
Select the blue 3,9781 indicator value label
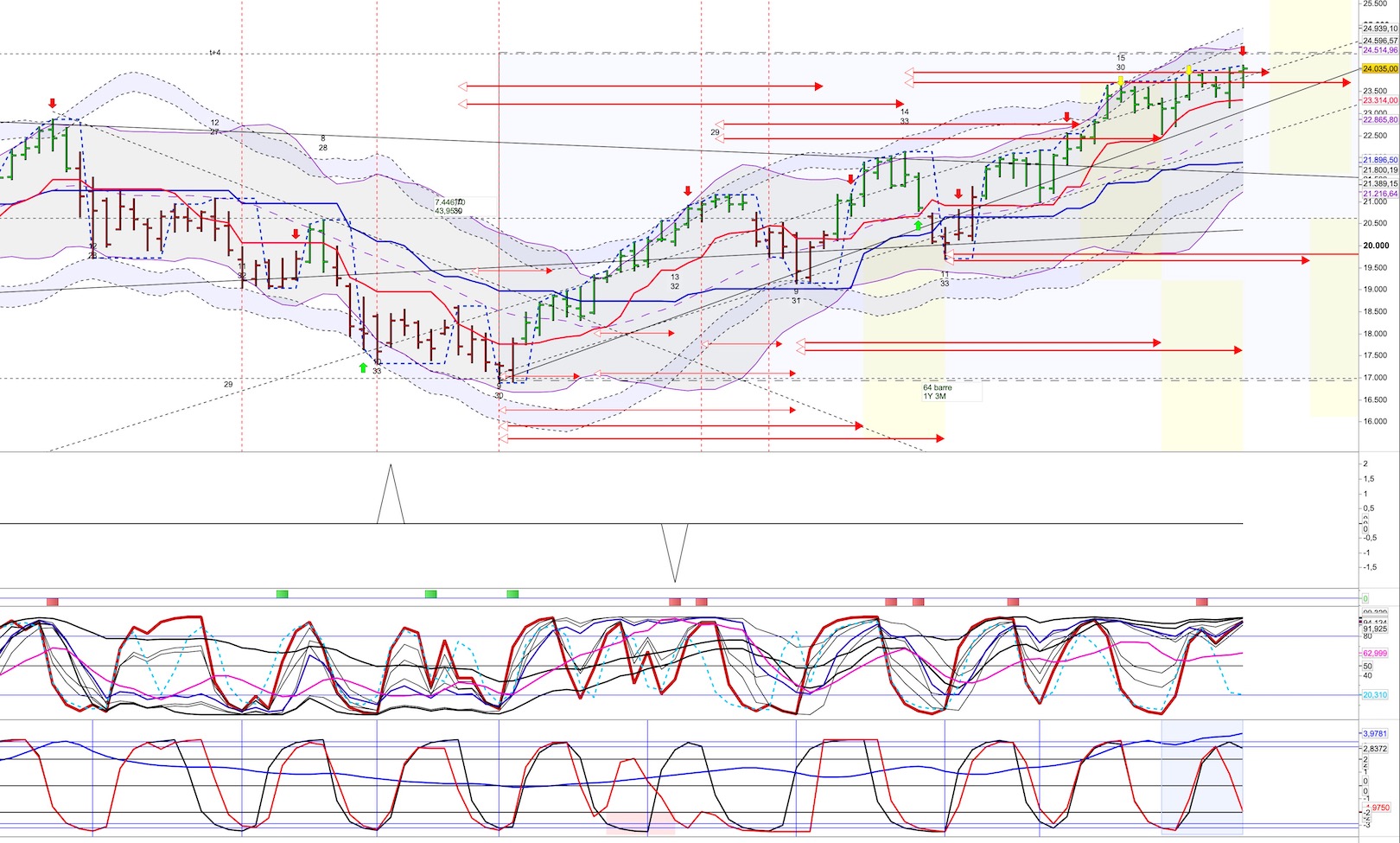pyautogui.click(x=1375, y=733)
